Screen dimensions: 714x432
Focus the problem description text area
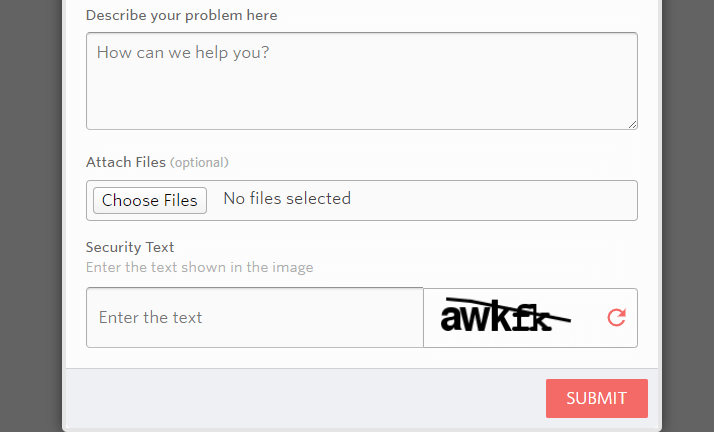coord(362,81)
